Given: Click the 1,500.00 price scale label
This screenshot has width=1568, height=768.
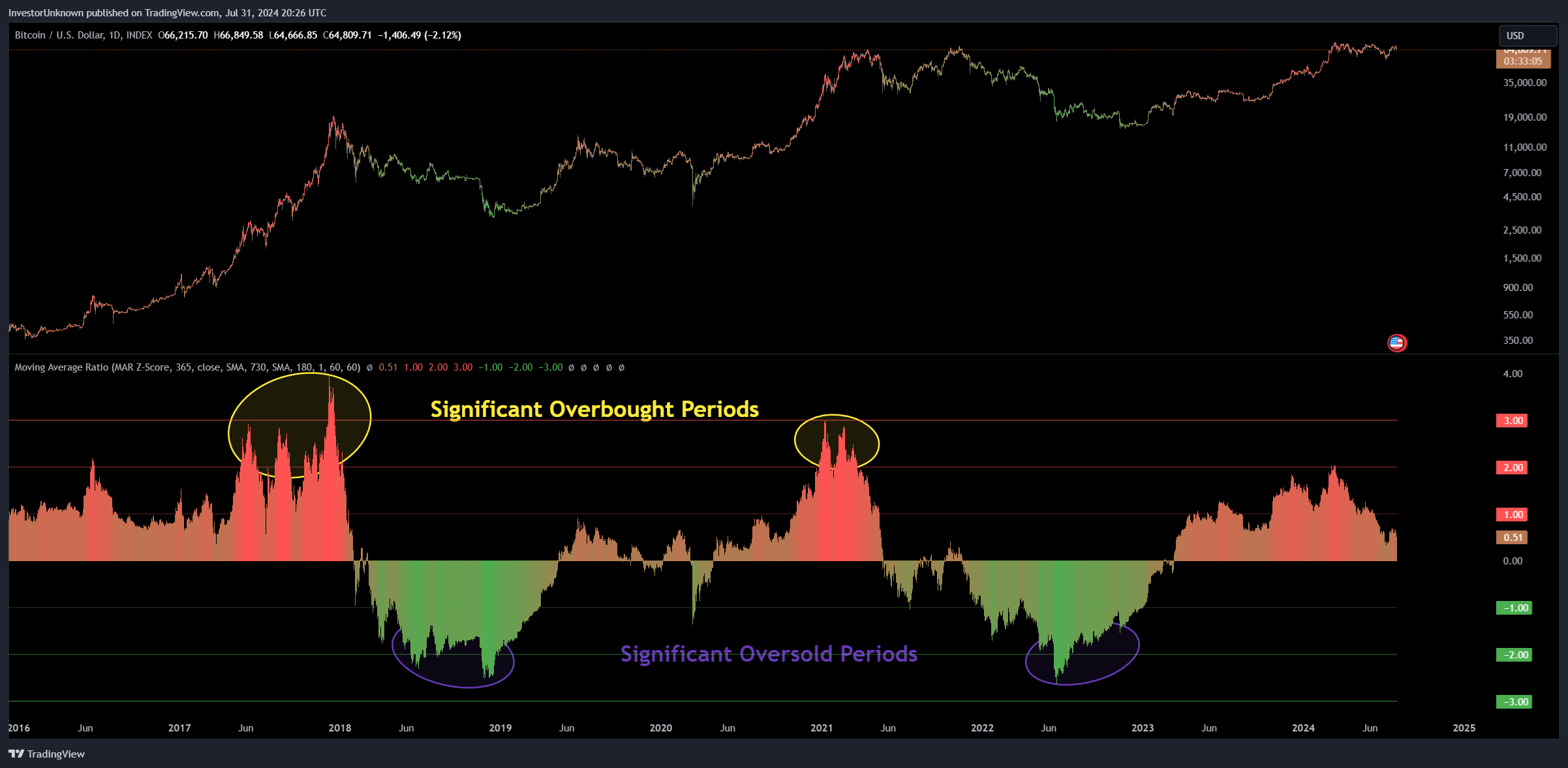Looking at the screenshot, I should pyautogui.click(x=1522, y=258).
